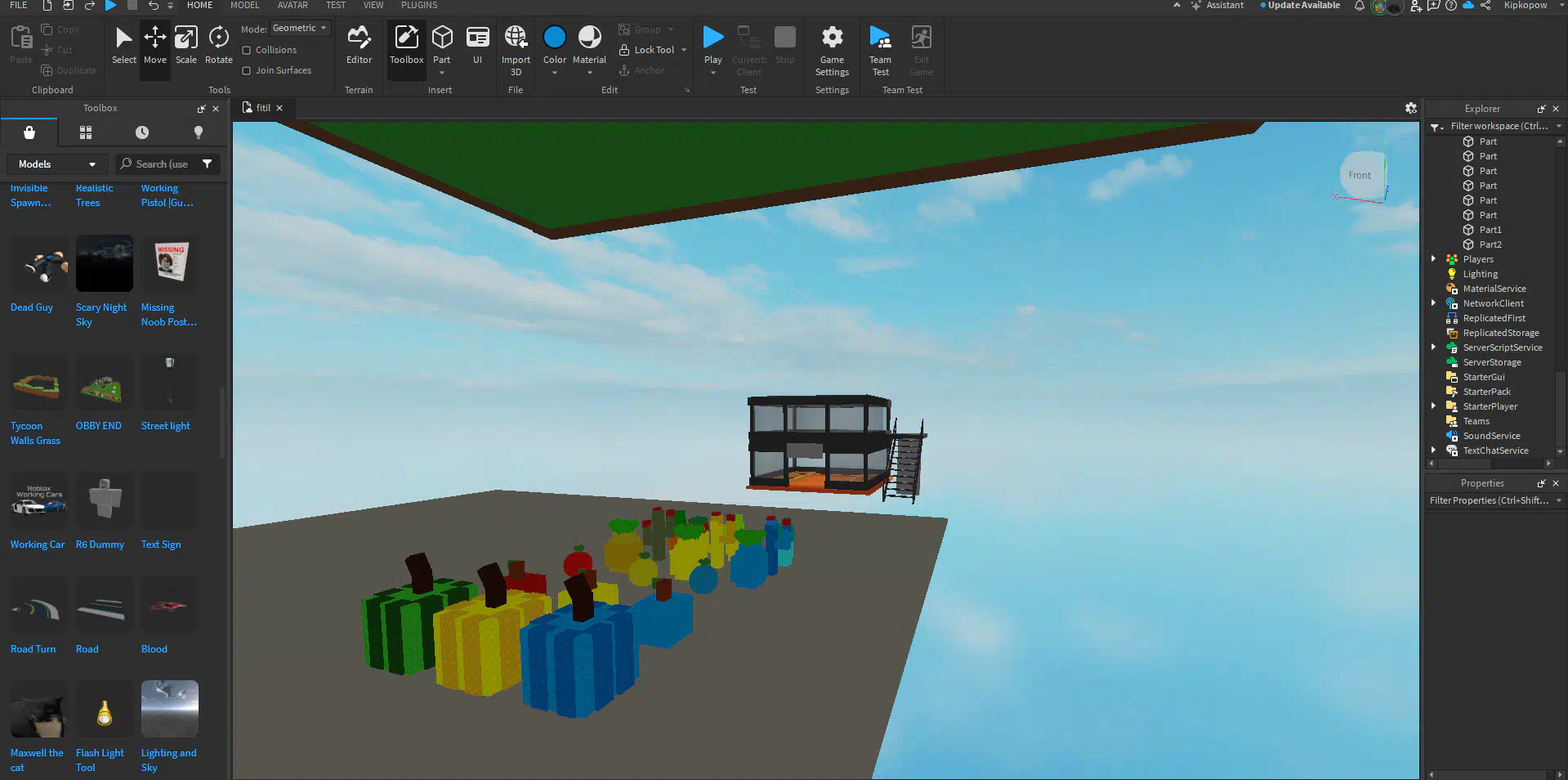Expand the Players tree node
The image size is (1568, 780).
tap(1433, 259)
